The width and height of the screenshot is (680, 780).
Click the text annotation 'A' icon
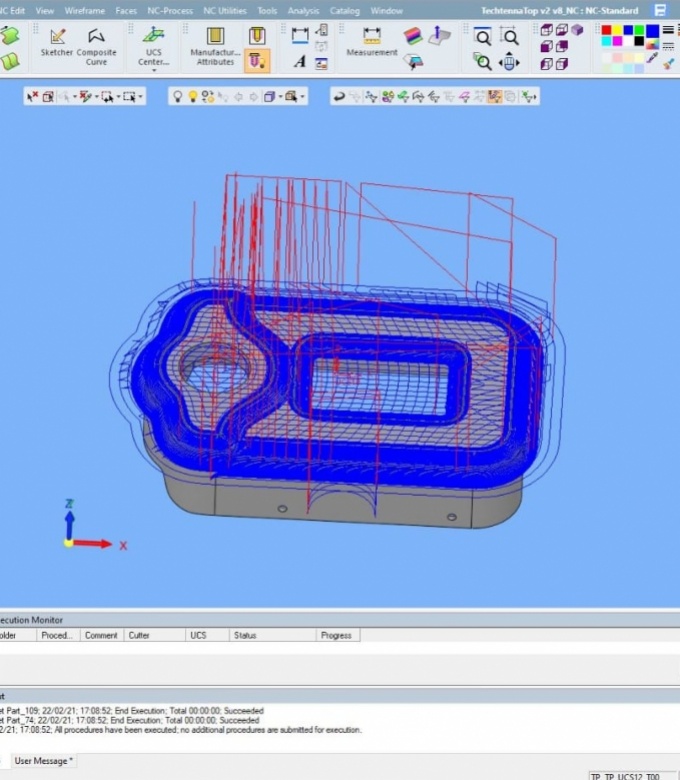click(x=299, y=61)
